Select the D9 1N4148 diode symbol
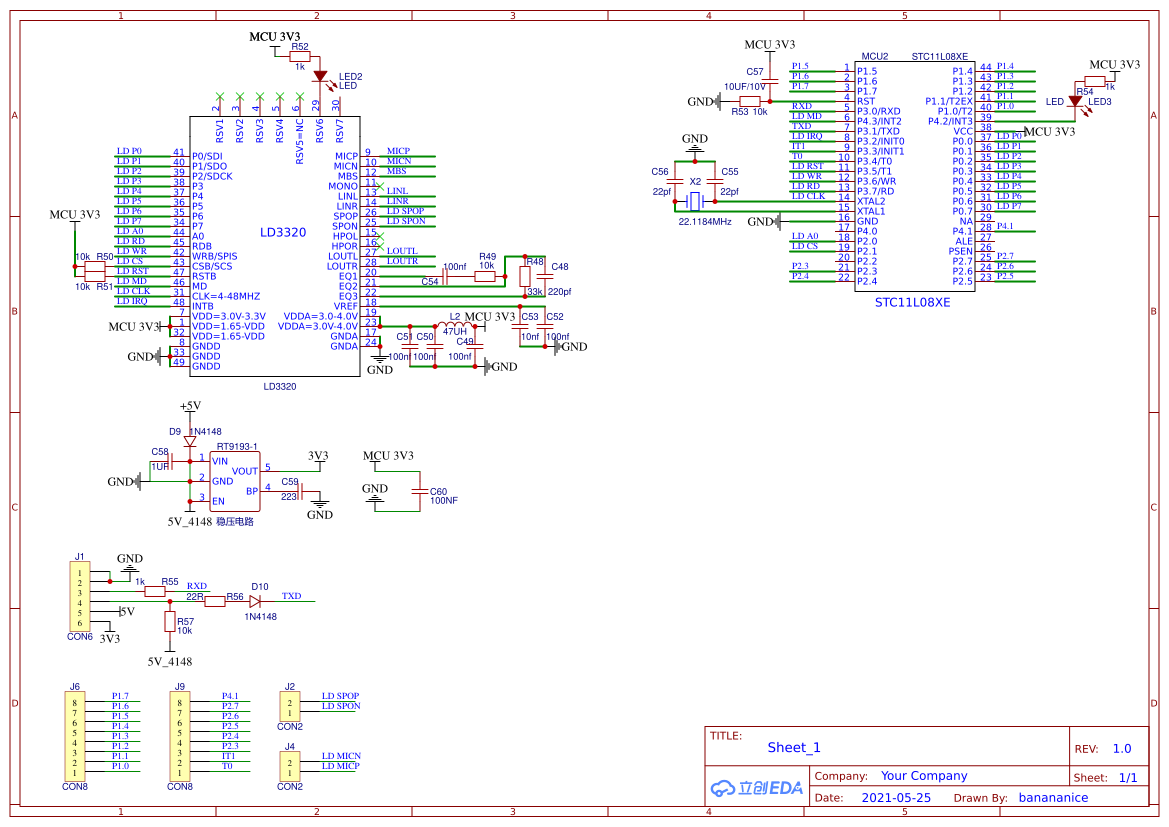Screen dimensions: 1169x827 [189, 441]
